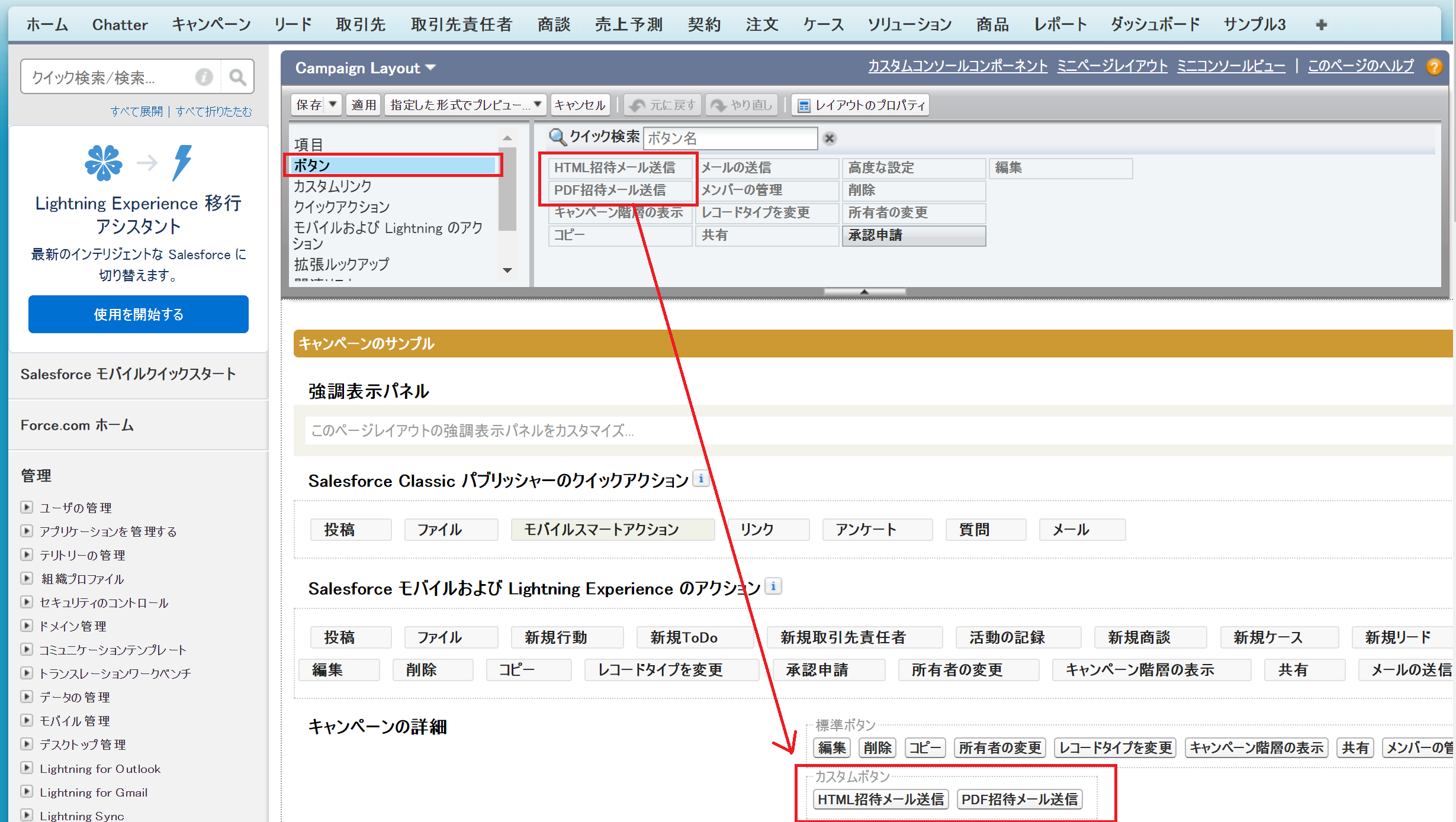Select 拡張ルックアップ in the palette list
The height and width of the screenshot is (822, 1456).
point(342,264)
